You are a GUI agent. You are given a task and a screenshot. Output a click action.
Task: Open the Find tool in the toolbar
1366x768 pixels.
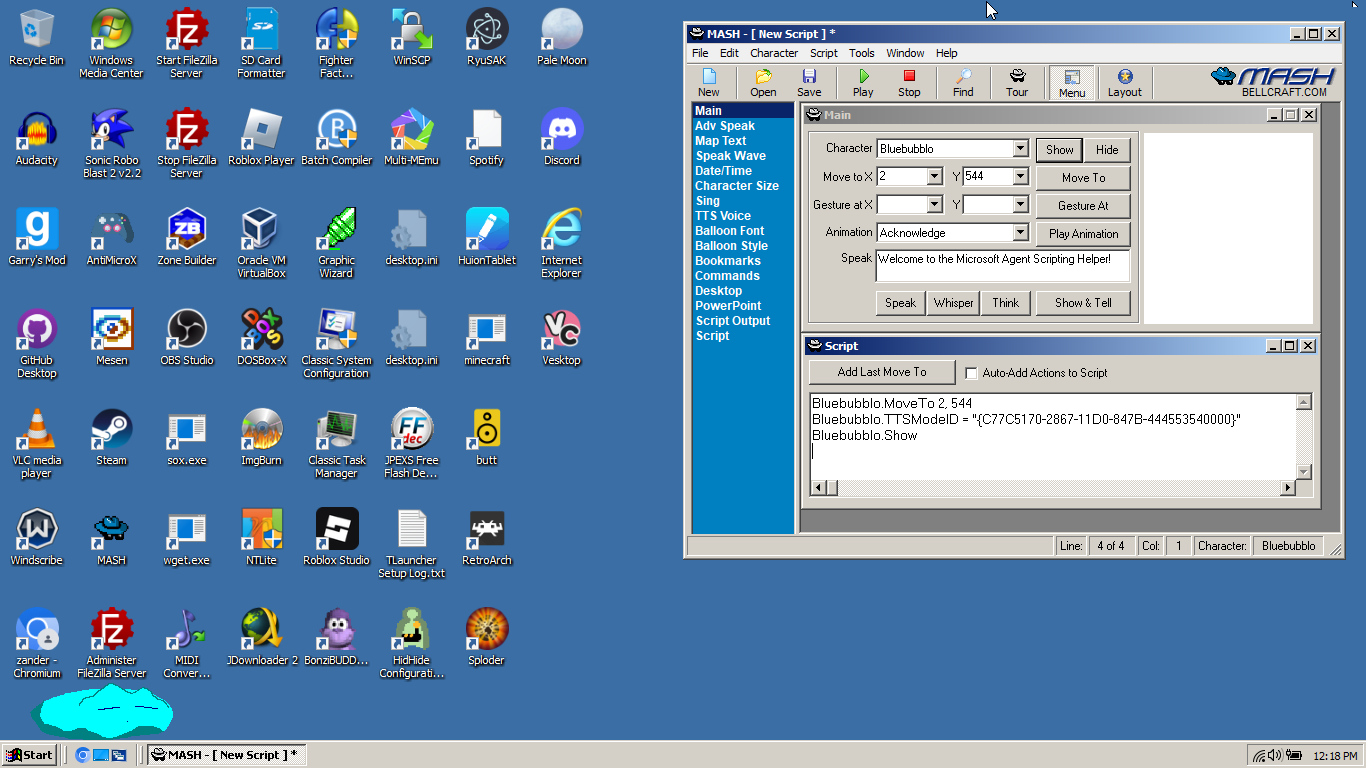click(963, 82)
